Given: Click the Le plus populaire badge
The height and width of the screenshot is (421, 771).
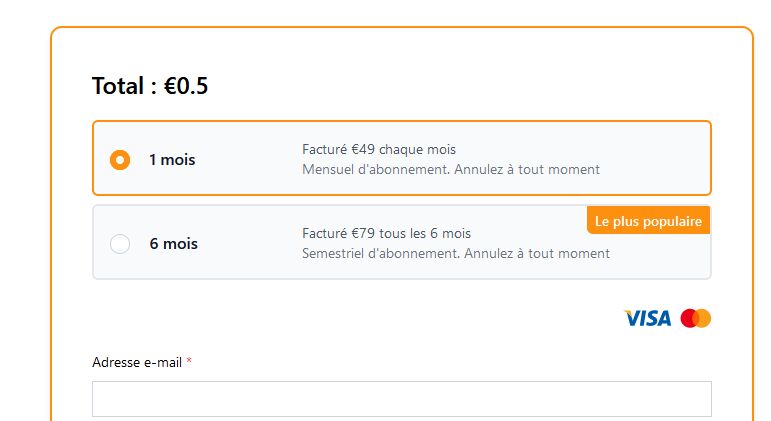Looking at the screenshot, I should 649,221.
